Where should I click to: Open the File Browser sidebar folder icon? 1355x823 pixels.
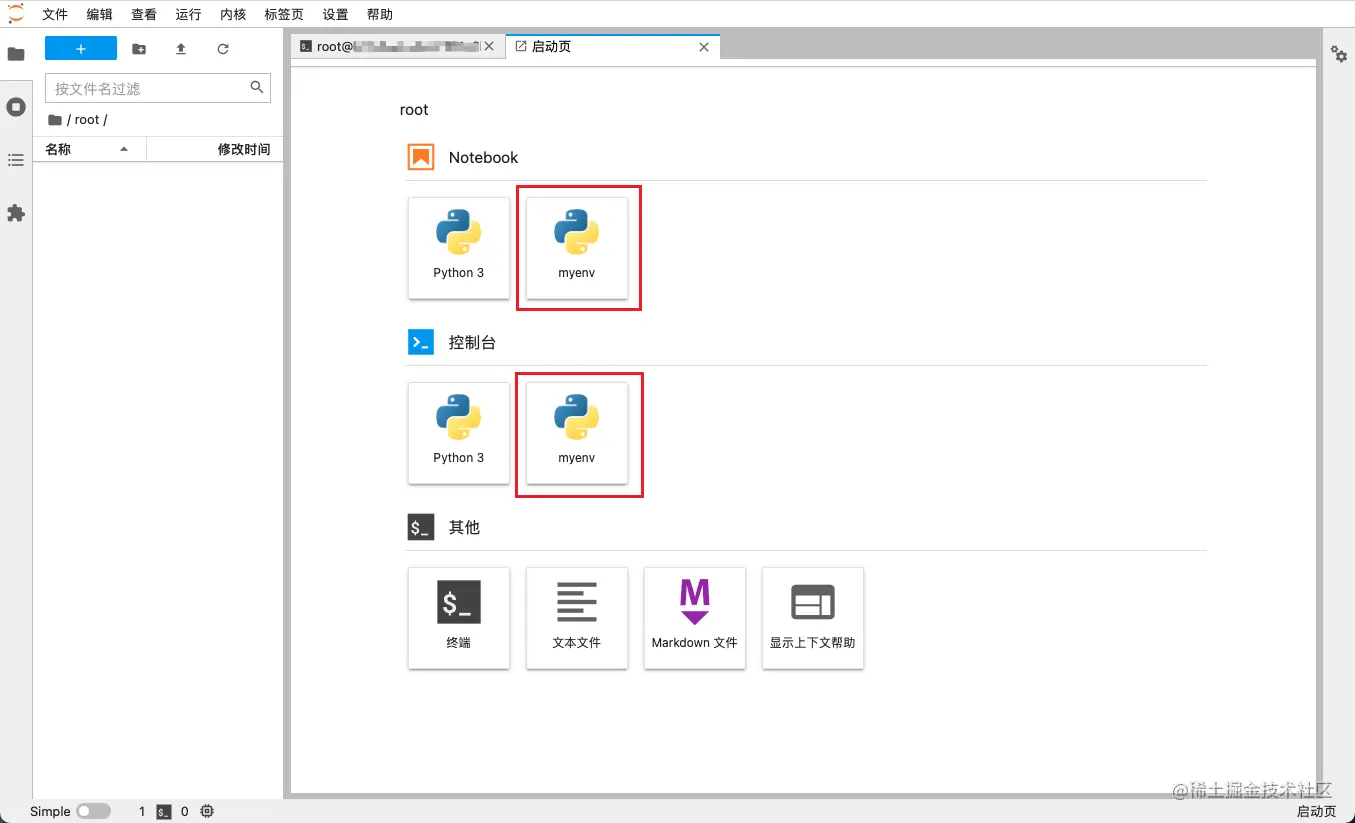(x=16, y=54)
